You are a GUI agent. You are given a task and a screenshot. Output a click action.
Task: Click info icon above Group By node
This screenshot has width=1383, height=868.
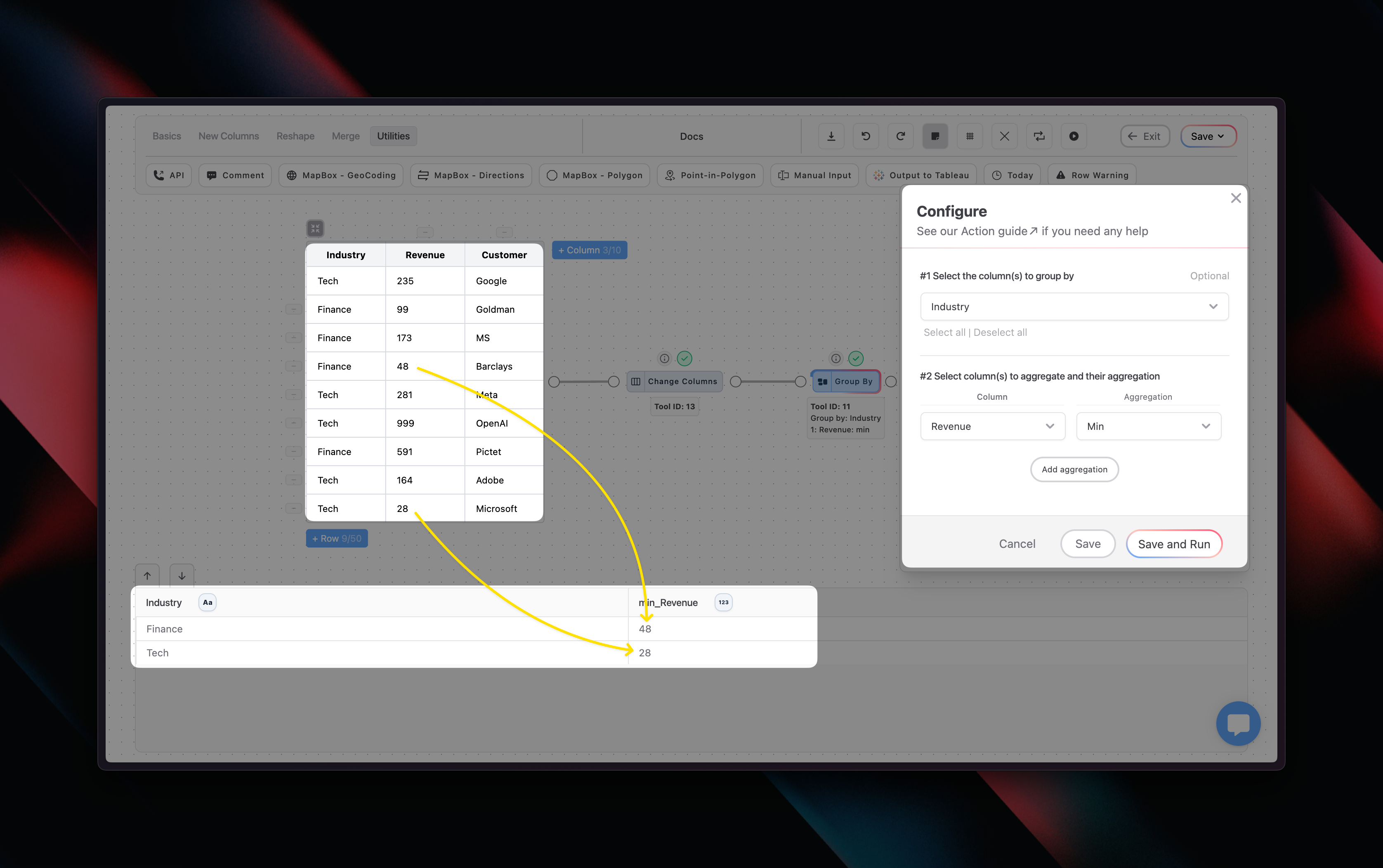click(x=836, y=359)
